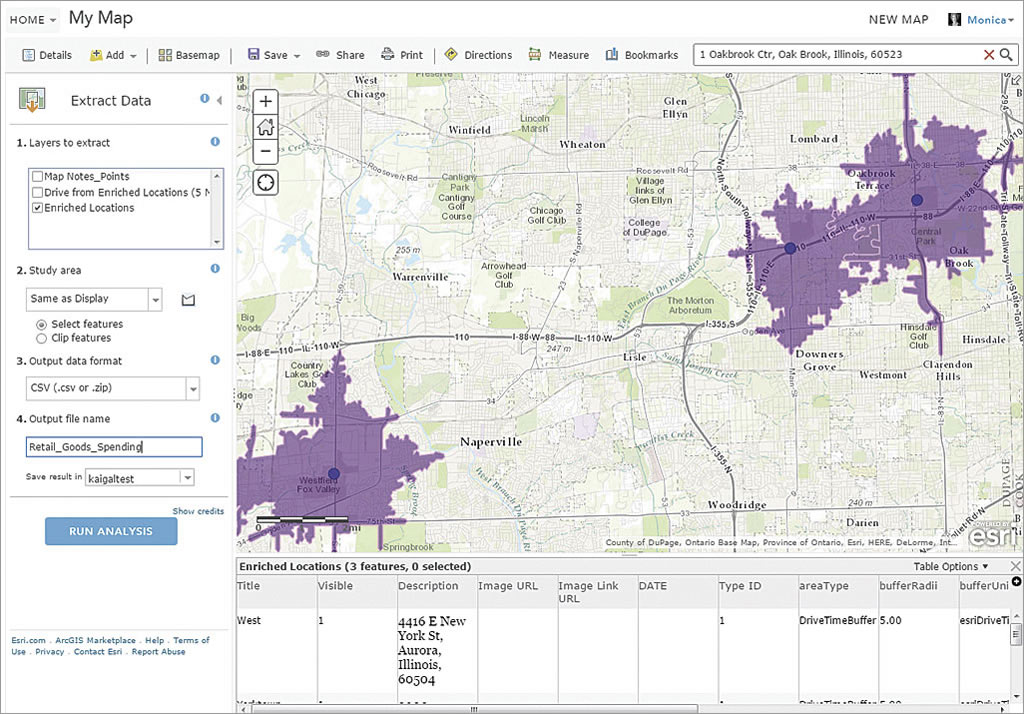Run the analysis

[111, 531]
